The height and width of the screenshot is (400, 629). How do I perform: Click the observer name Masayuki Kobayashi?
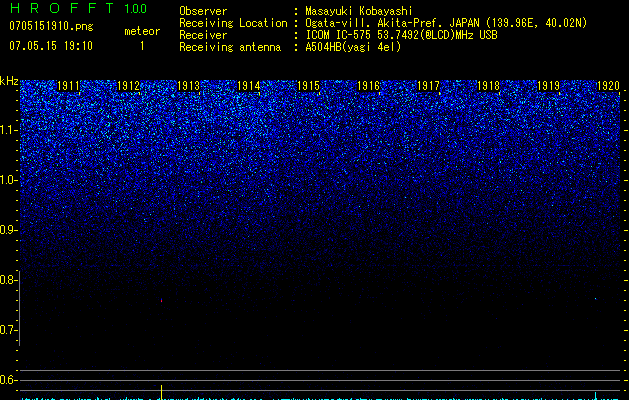(359, 11)
